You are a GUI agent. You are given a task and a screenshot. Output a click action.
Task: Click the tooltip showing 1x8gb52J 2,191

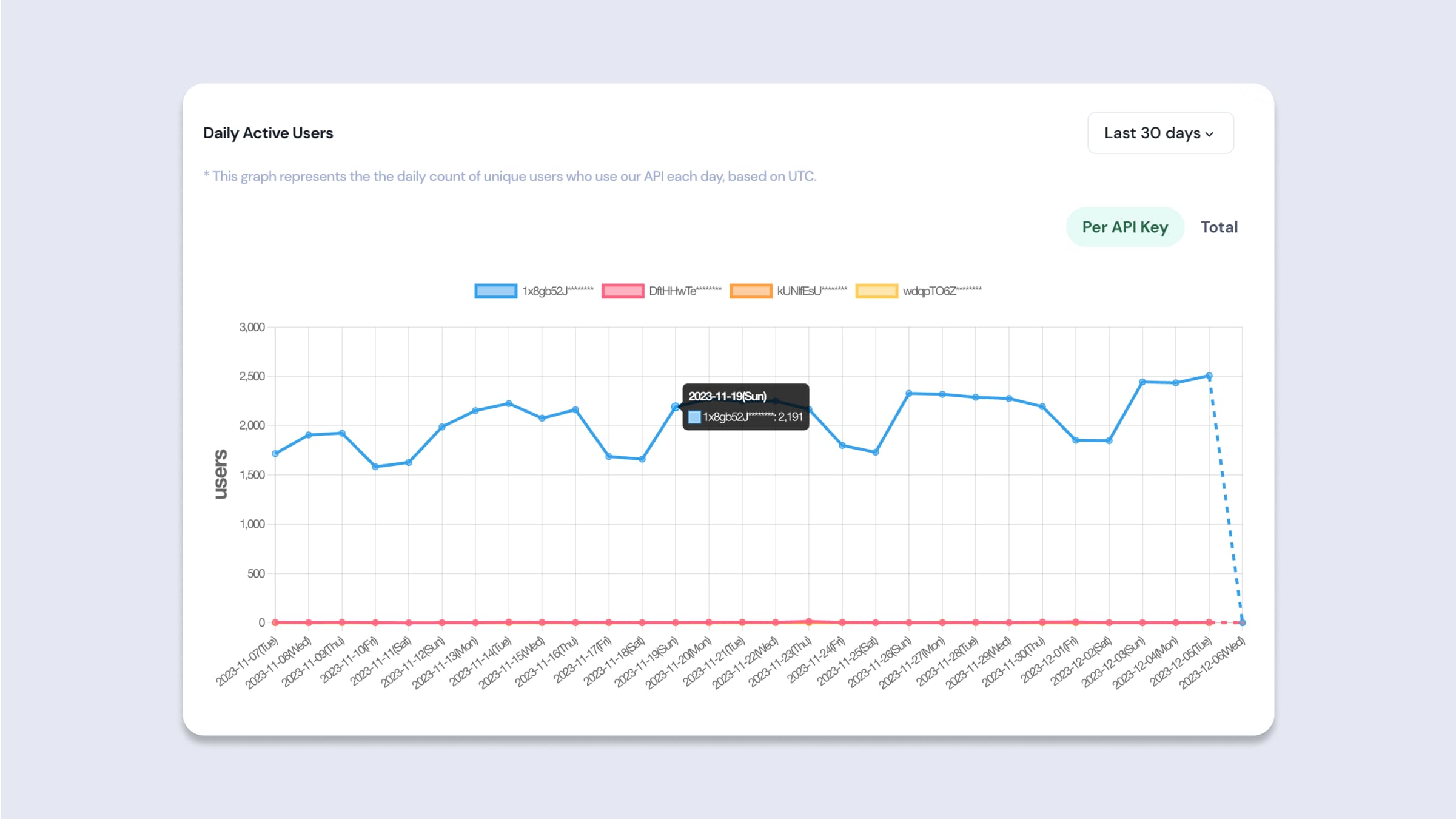(x=746, y=407)
